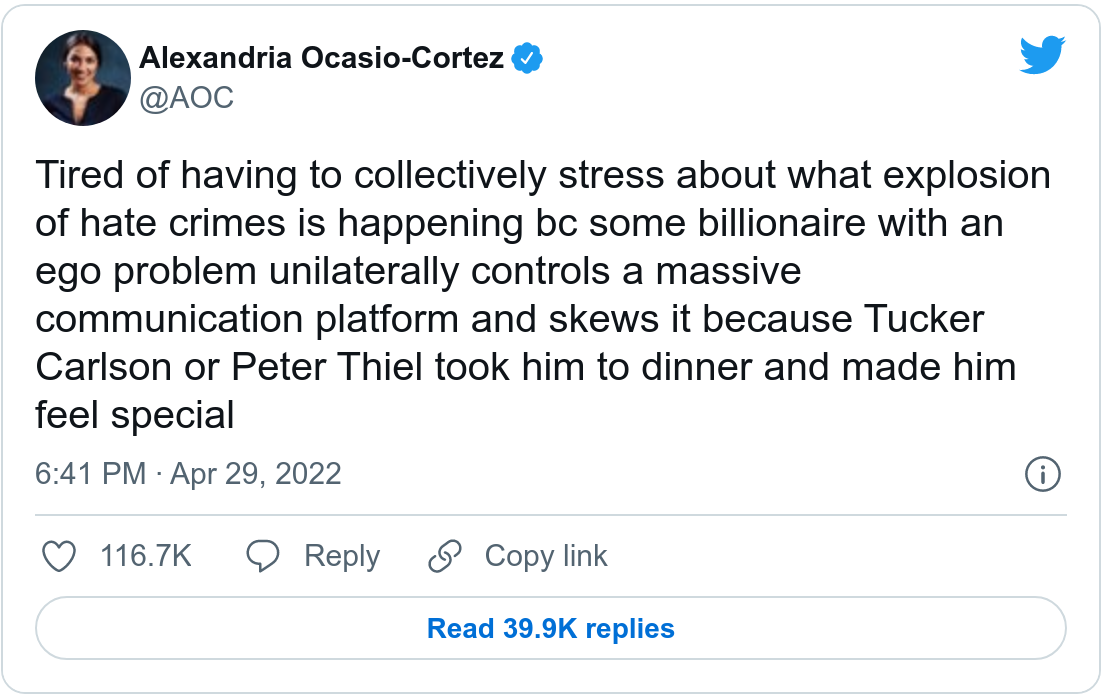This screenshot has height=699, width=1103.
Task: Open the 6:41 PM time link
Action: click(91, 473)
